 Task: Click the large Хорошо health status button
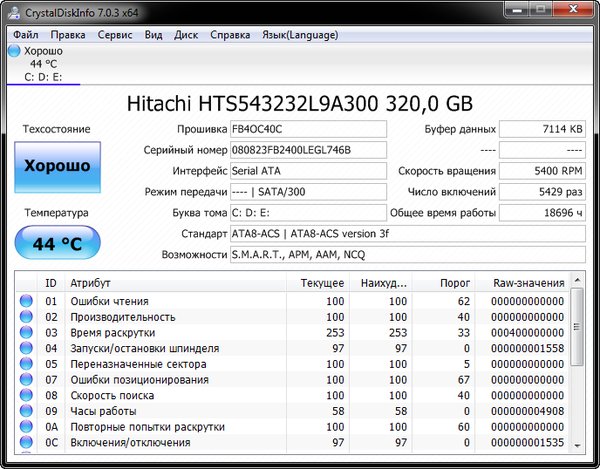pyautogui.click(x=57, y=167)
